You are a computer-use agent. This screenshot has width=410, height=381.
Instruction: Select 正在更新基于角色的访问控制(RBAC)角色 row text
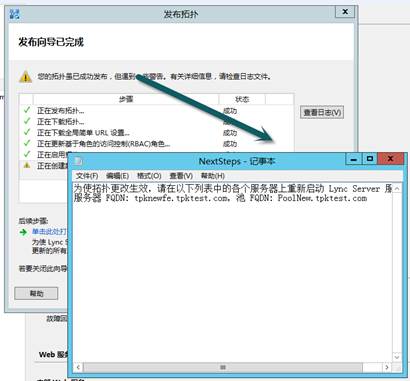pos(103,144)
